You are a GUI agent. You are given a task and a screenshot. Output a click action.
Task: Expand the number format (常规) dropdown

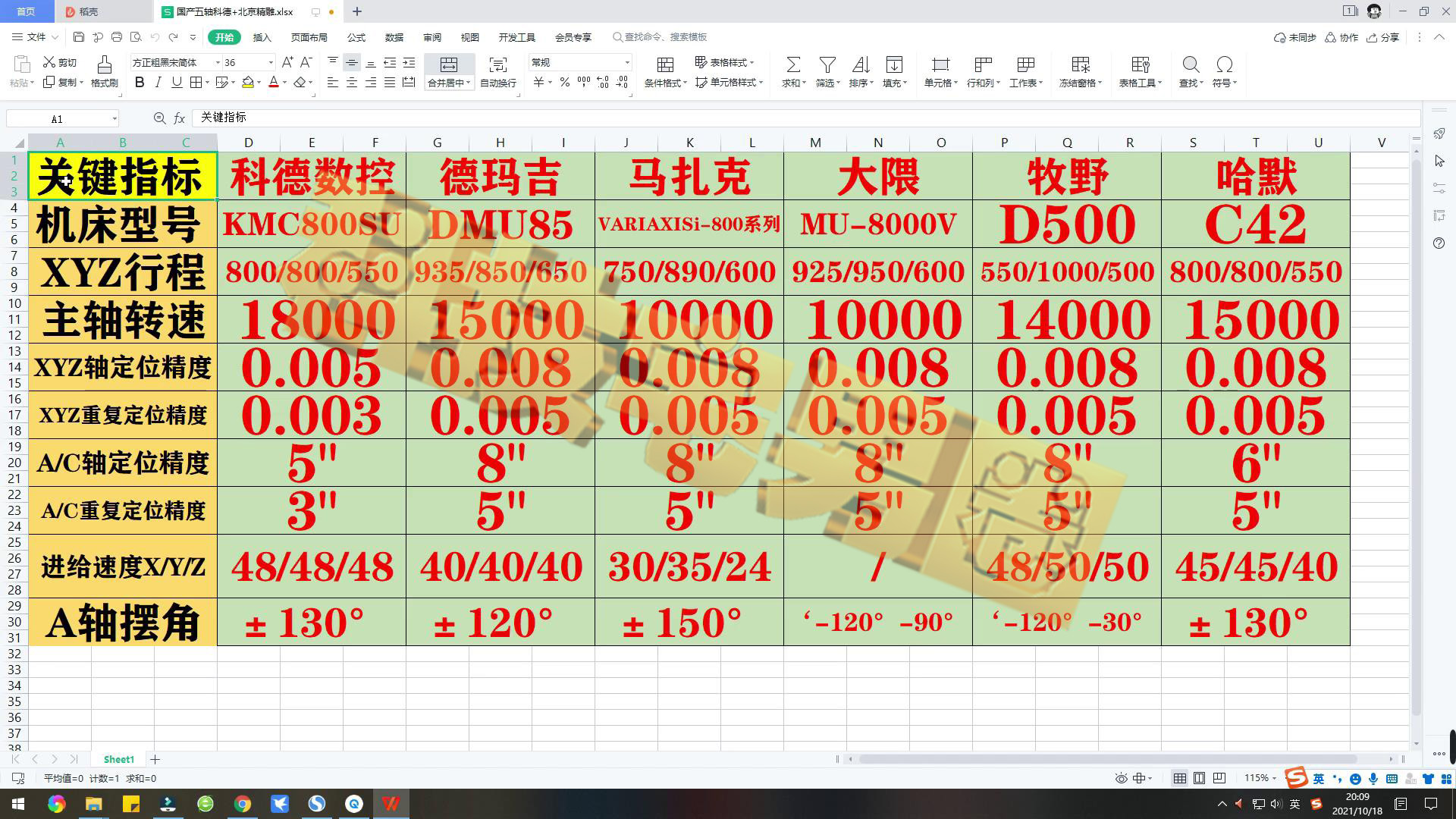(627, 63)
